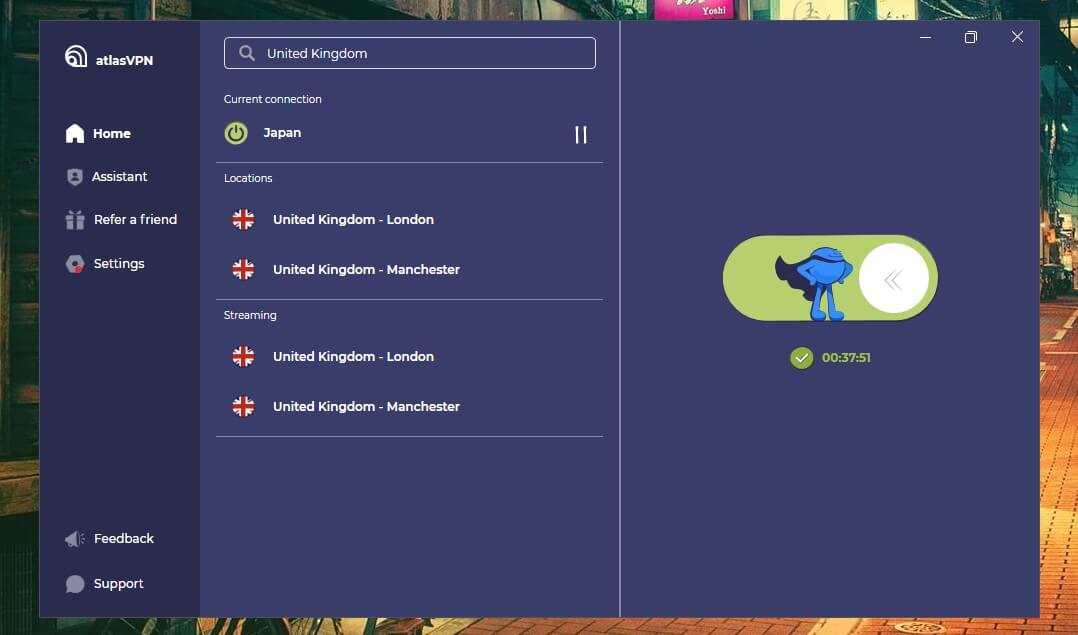
Task: Open the Refer a friend page
Action: point(121,220)
